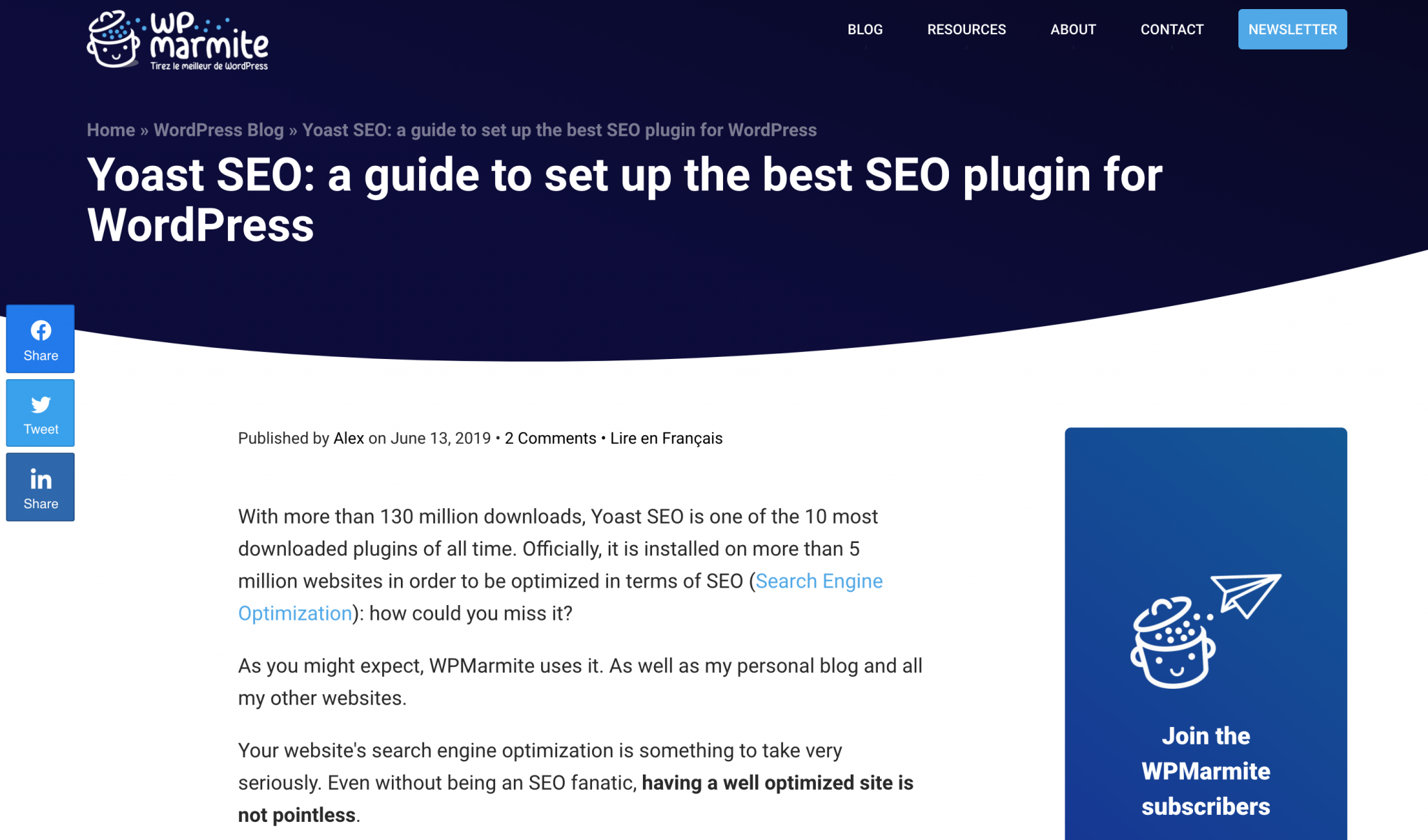Open the Contact page
Viewport: 1428px width, 840px height.
[1172, 29]
